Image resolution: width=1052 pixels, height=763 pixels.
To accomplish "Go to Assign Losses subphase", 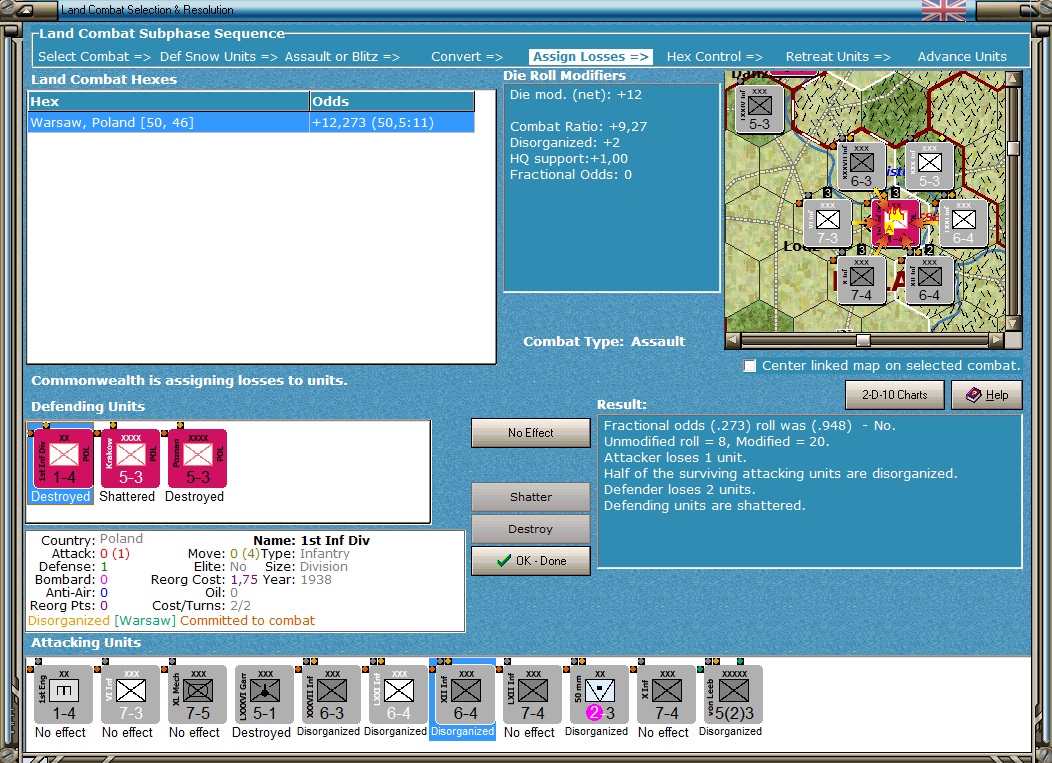I will (x=590, y=56).
